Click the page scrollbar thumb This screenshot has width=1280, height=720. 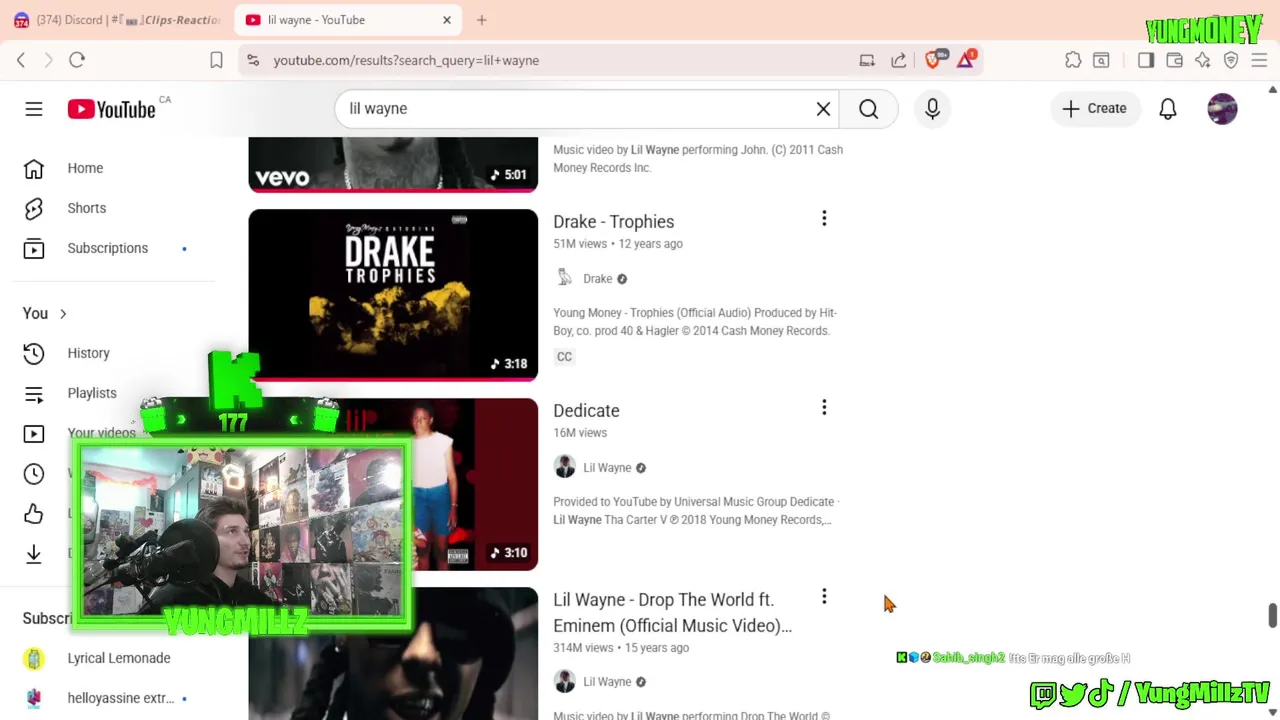pyautogui.click(x=1272, y=616)
